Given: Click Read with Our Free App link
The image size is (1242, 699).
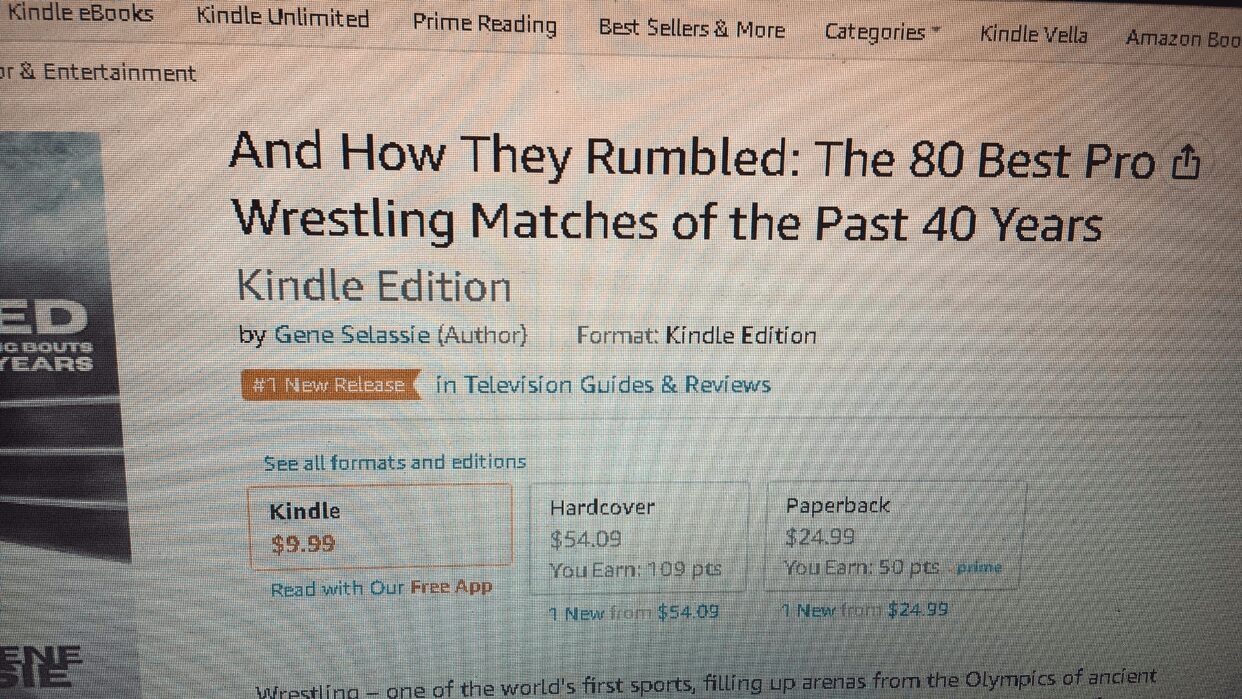Looking at the screenshot, I should (381, 588).
